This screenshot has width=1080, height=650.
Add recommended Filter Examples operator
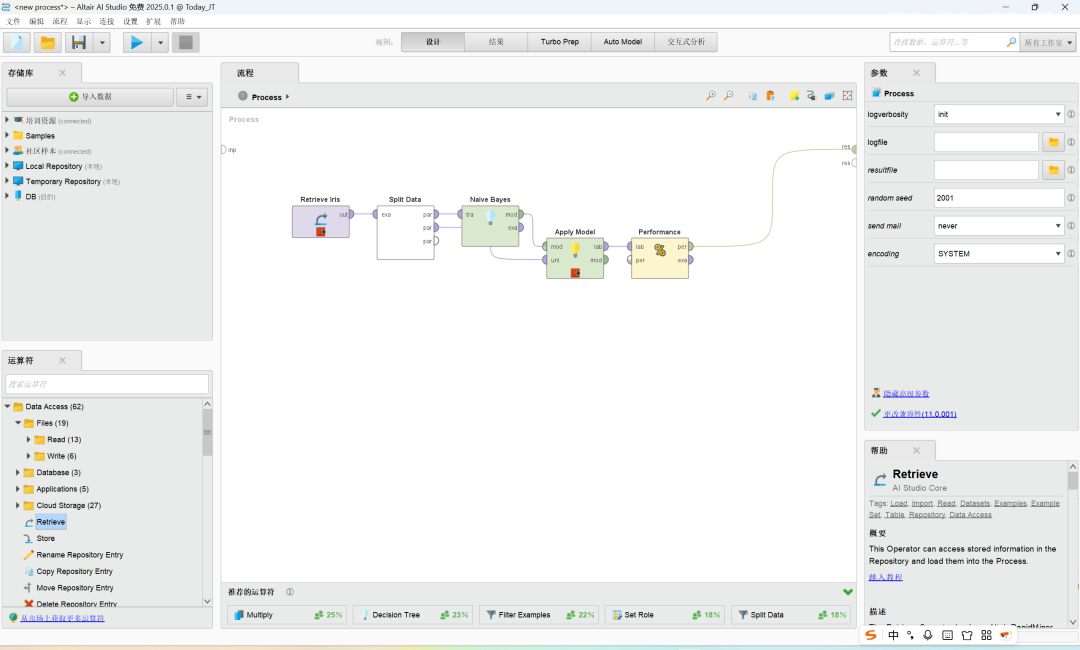click(x=539, y=615)
